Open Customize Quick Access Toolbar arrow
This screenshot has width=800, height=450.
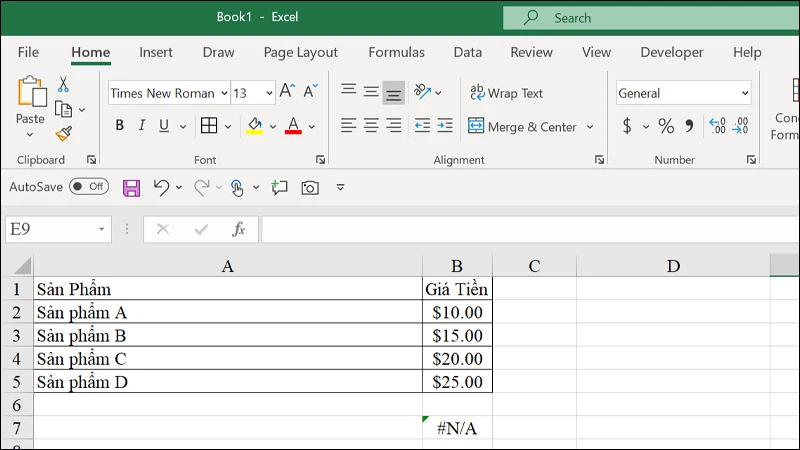(x=340, y=188)
